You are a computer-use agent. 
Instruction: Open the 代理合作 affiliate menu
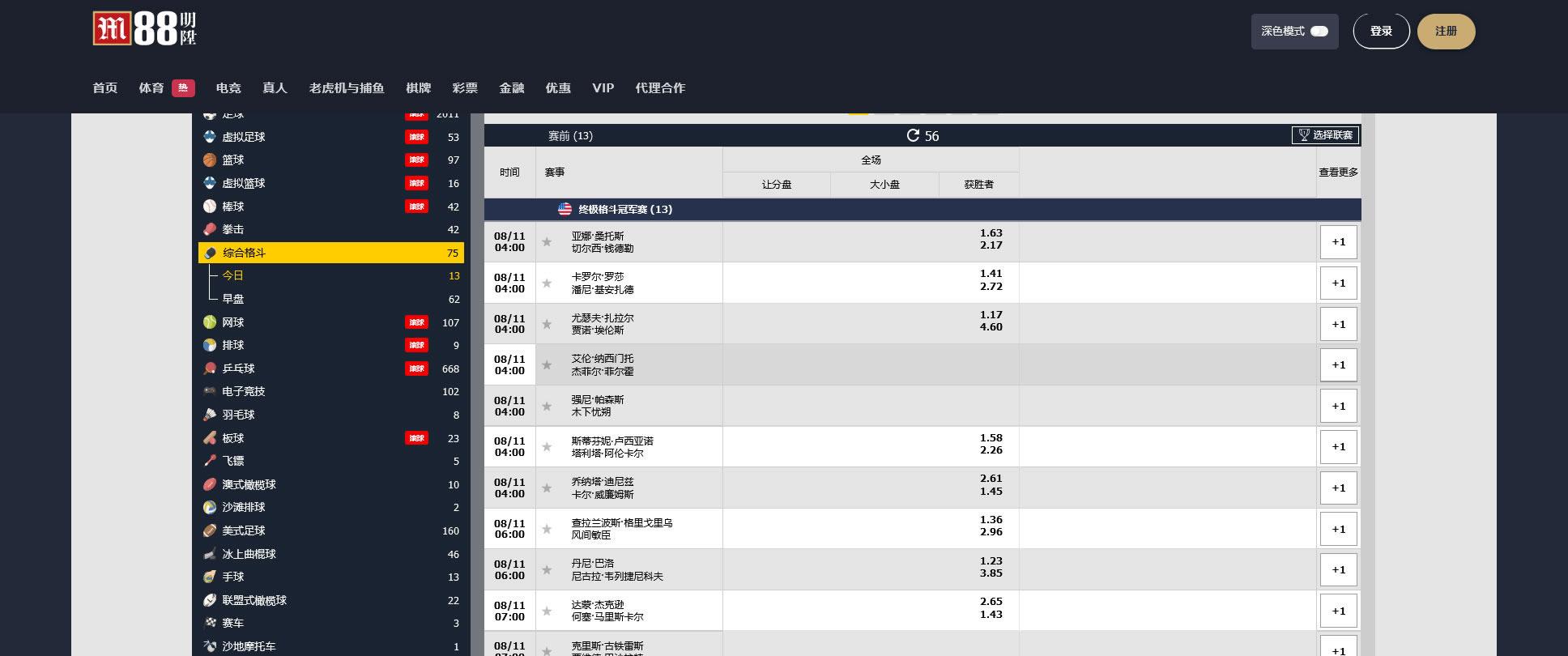pyautogui.click(x=660, y=88)
